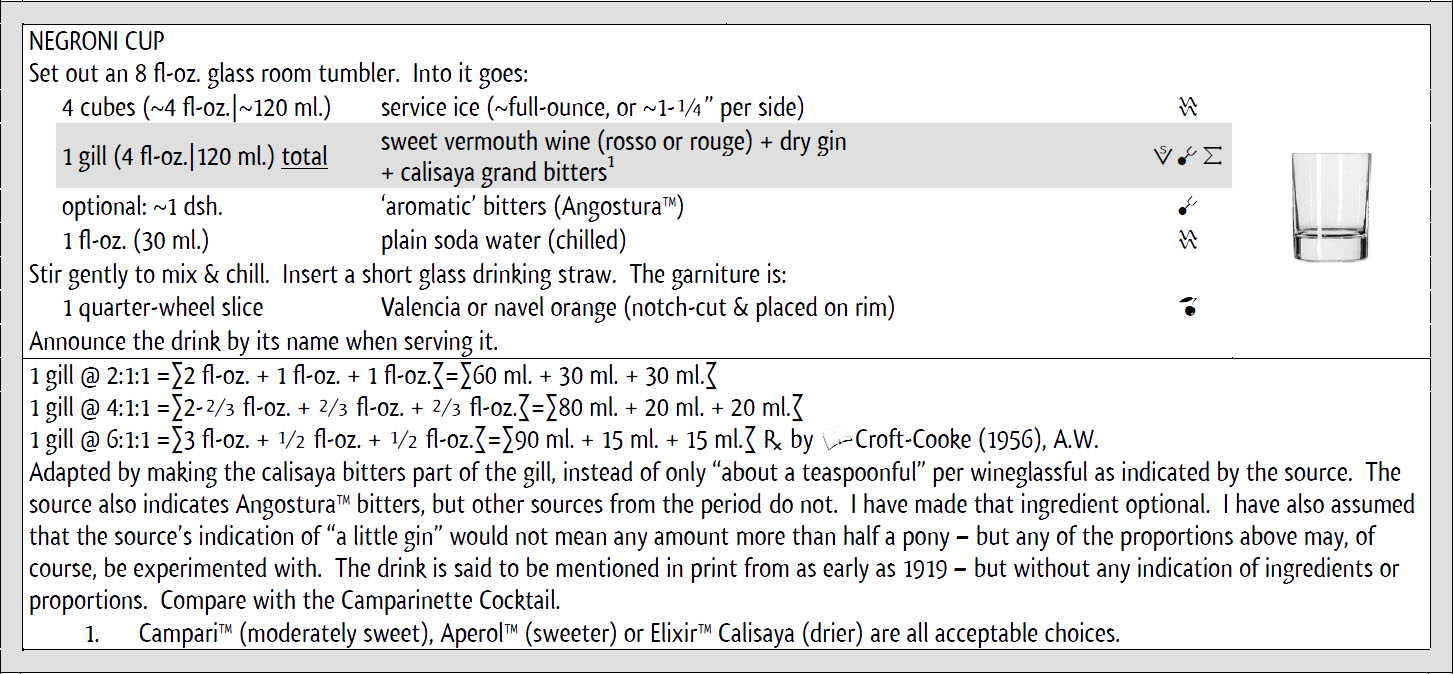
Task: Click the dasher icon next to Sigma
Action: (x=1187, y=156)
